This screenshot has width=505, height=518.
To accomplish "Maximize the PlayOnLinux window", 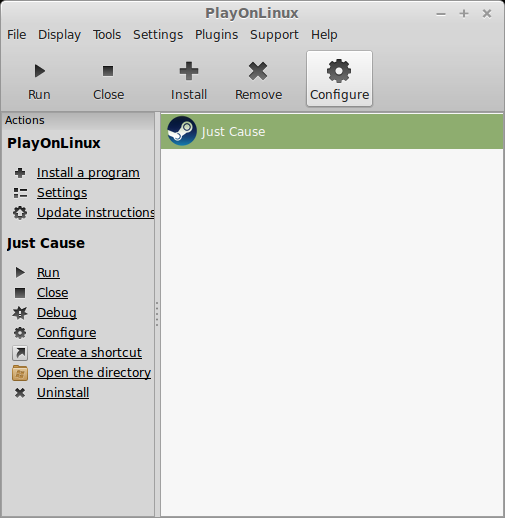I will click(x=464, y=14).
